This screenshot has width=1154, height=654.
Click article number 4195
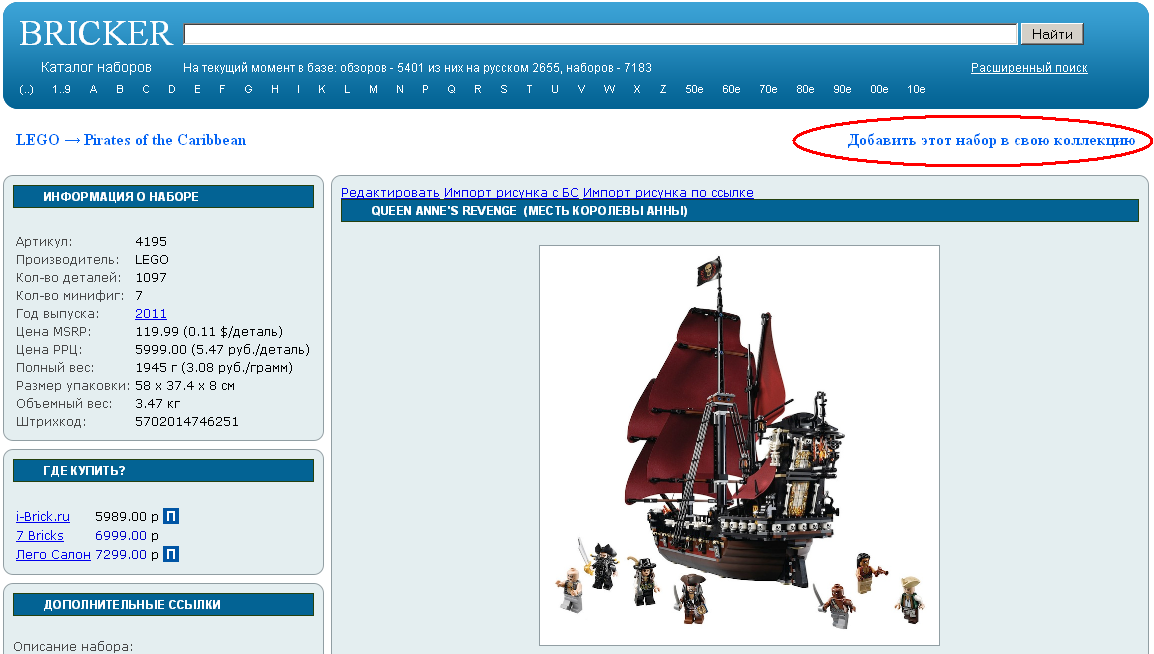[151, 241]
